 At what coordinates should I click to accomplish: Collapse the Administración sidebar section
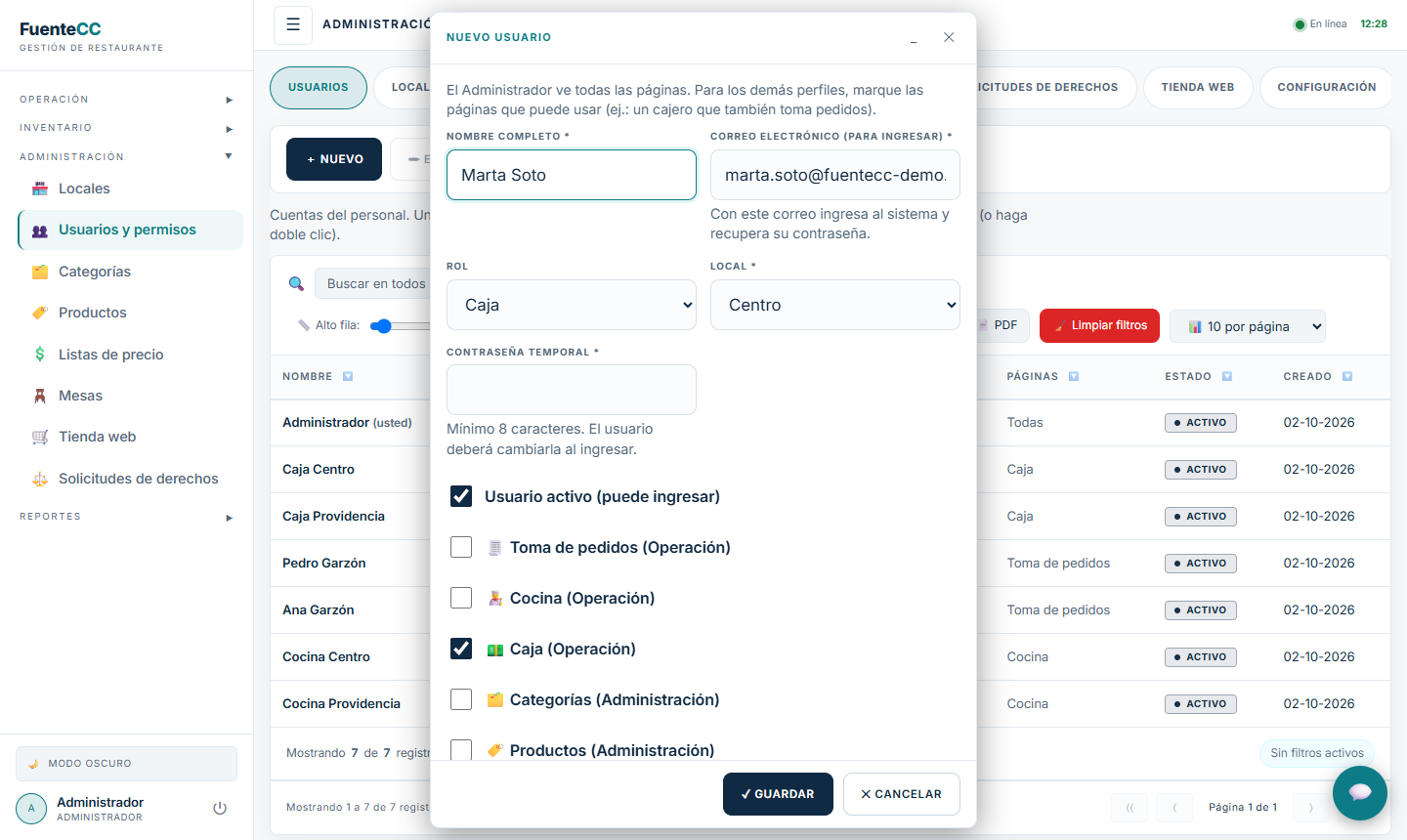coord(126,156)
